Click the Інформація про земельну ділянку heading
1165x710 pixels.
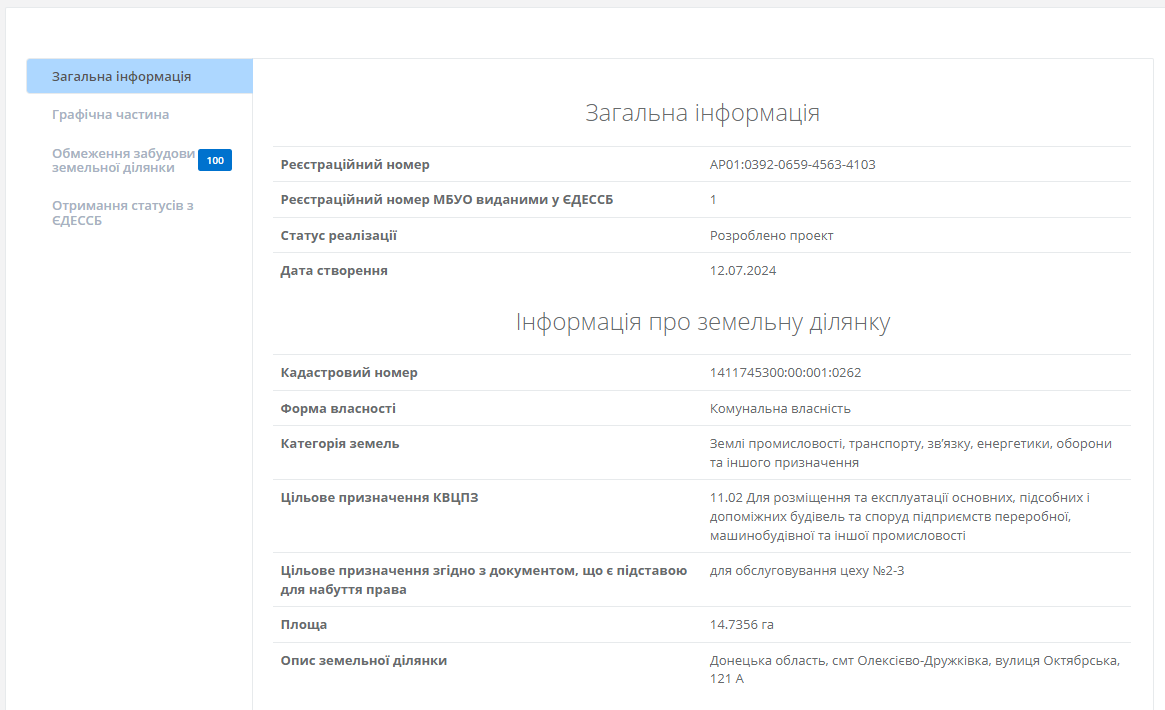coord(702,323)
